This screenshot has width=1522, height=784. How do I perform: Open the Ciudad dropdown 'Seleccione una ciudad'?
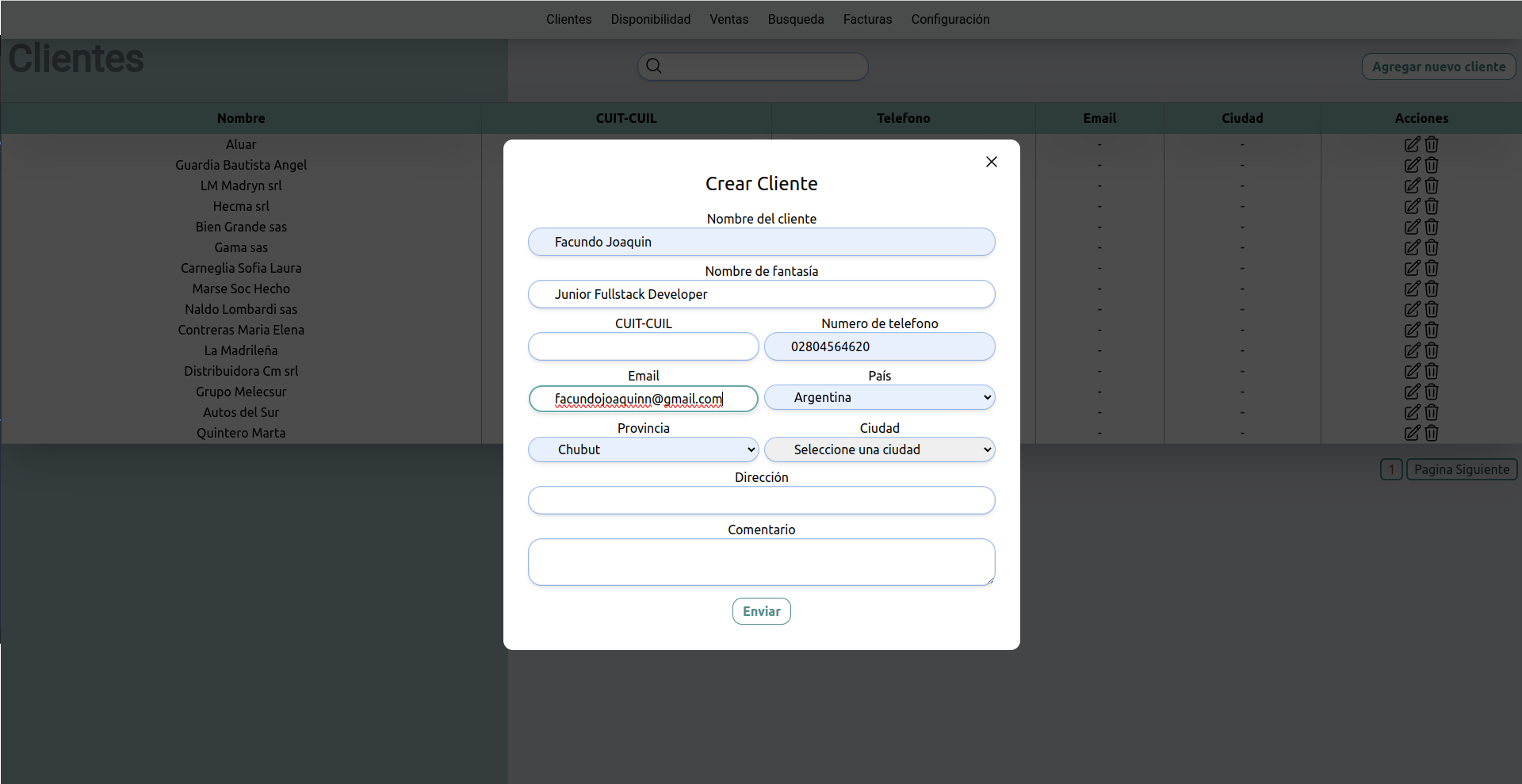coord(880,449)
